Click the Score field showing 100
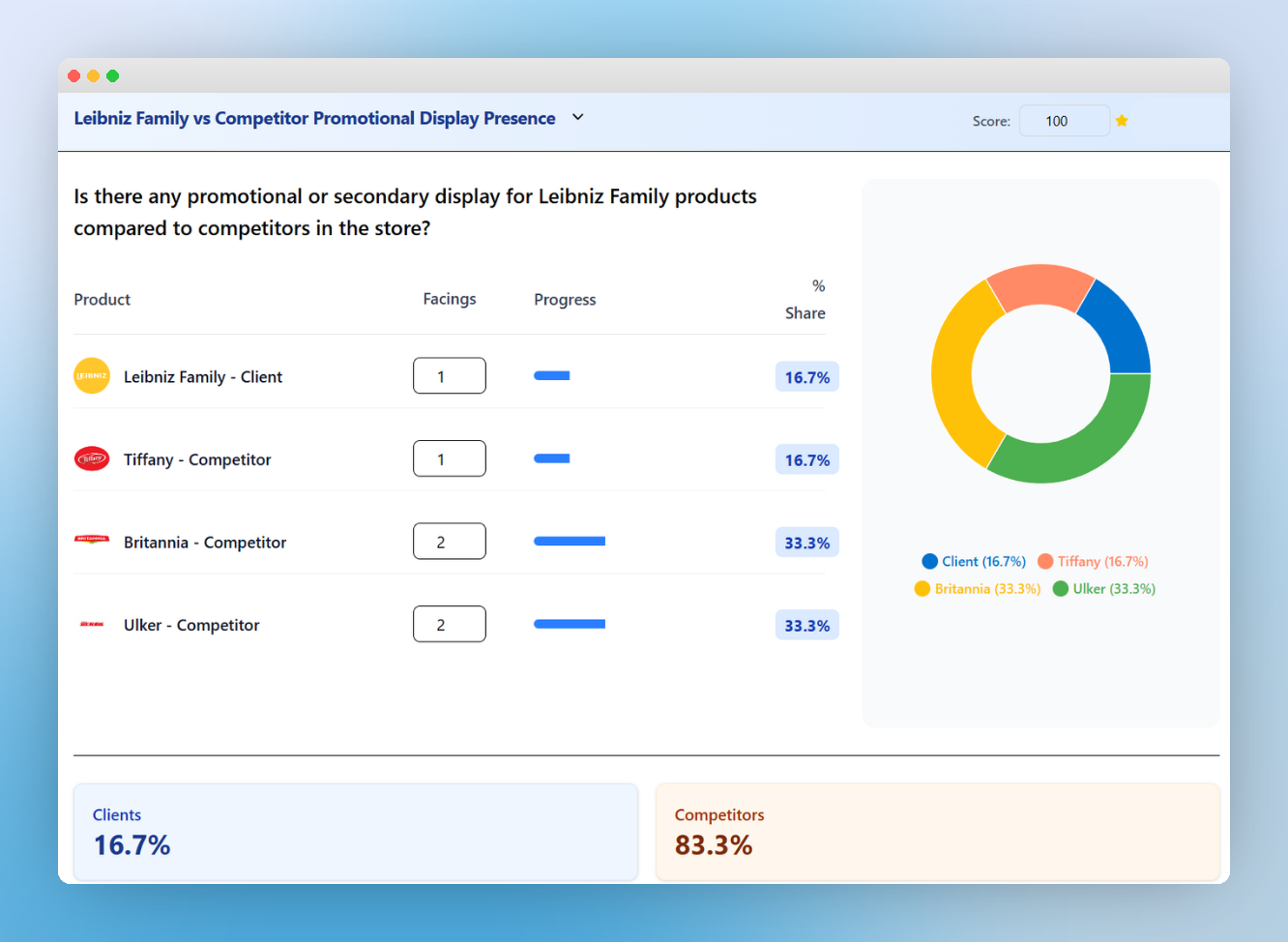Image resolution: width=1288 pixels, height=942 pixels. (x=1065, y=121)
